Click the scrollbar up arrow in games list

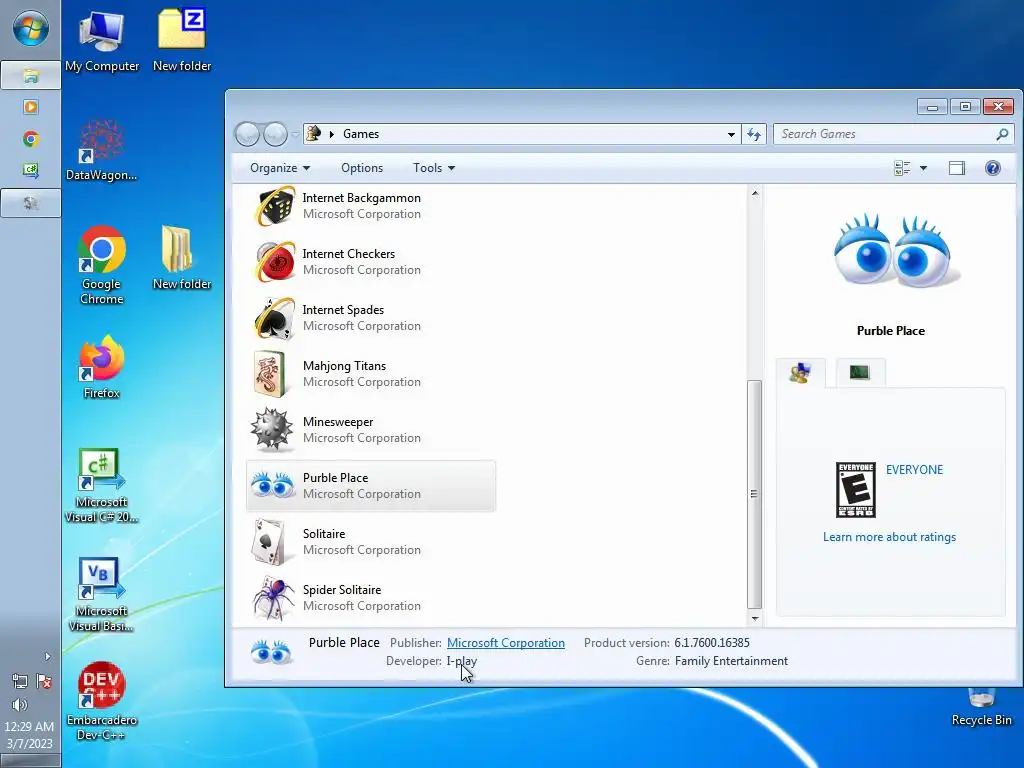[755, 193]
